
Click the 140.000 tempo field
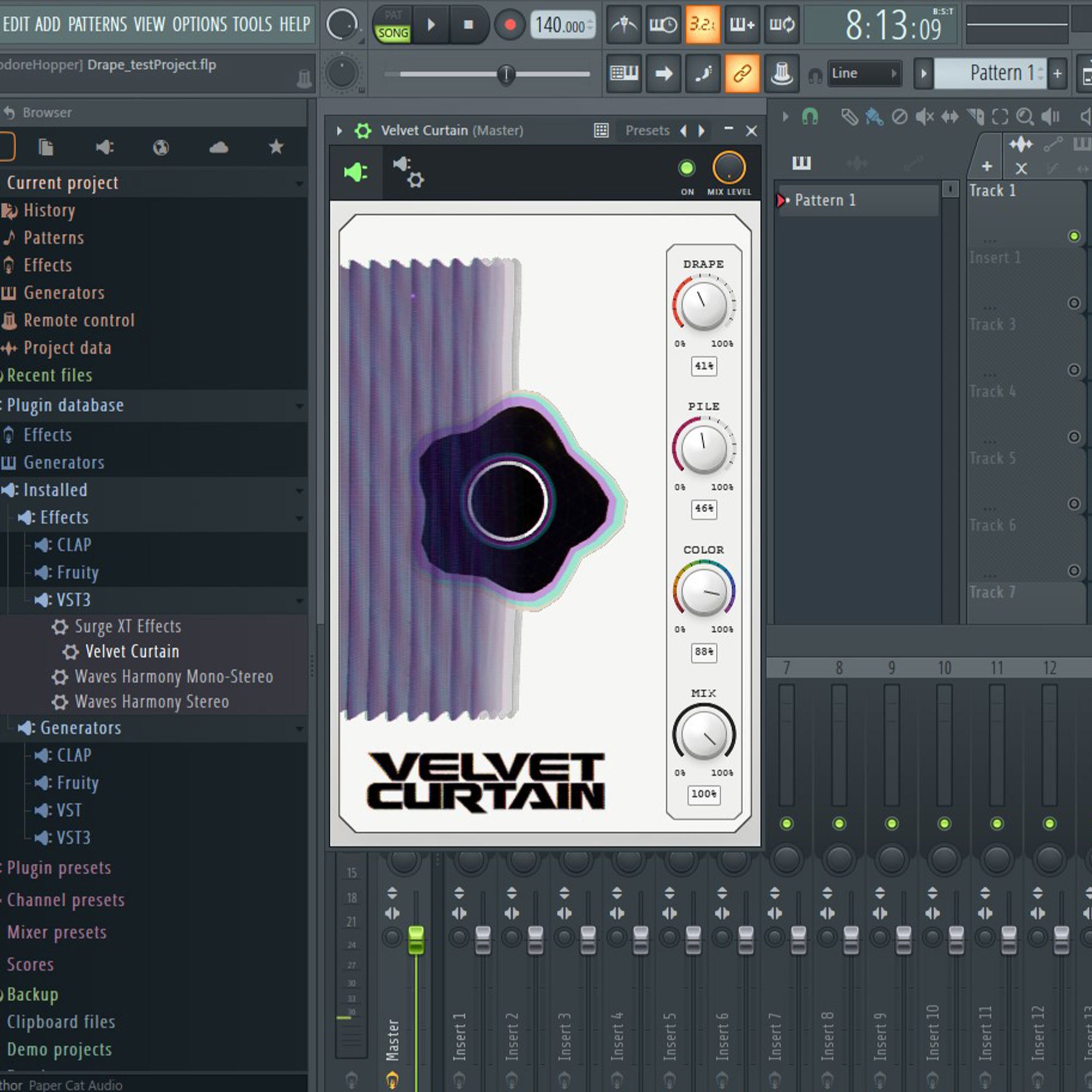pos(562,25)
